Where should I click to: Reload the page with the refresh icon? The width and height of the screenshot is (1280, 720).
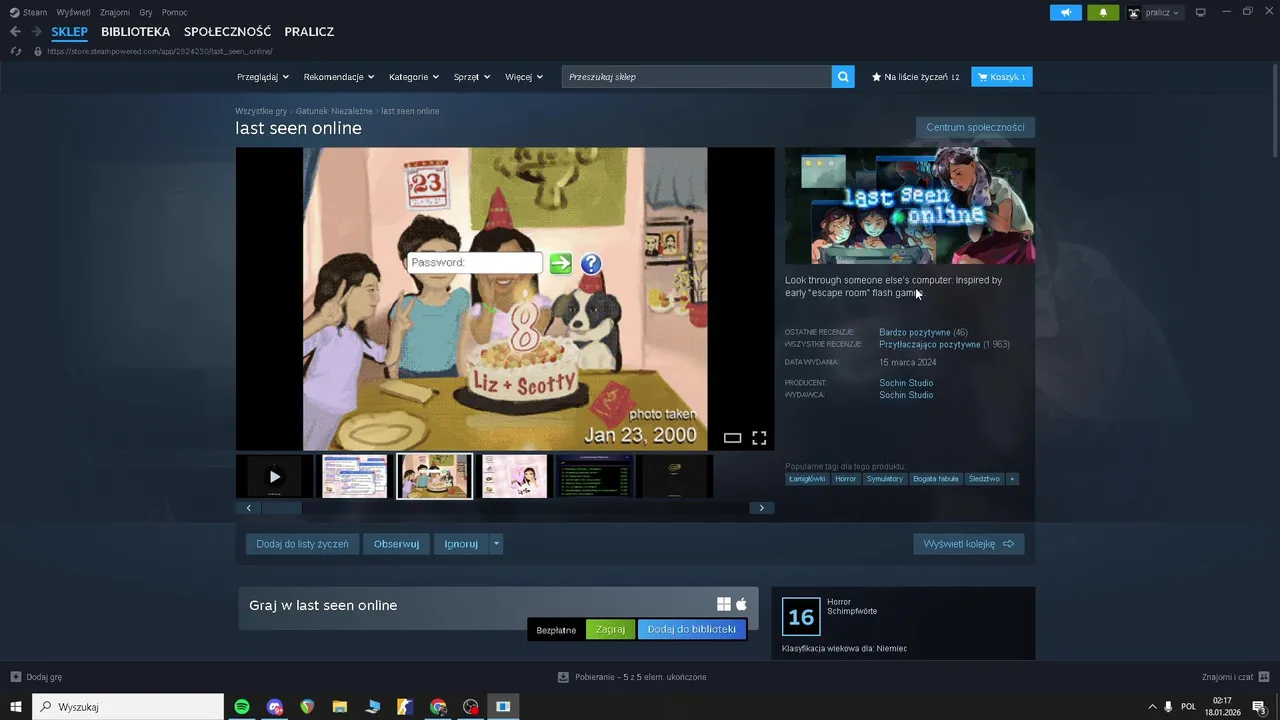tap(16, 51)
